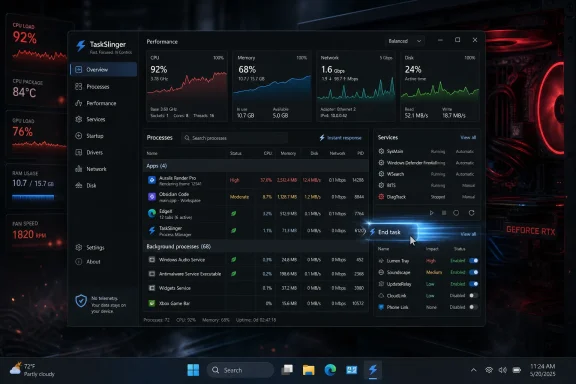This screenshot has width=576, height=384.
Task: Click the TaskSlinger process row icon
Action: [x=152, y=230]
